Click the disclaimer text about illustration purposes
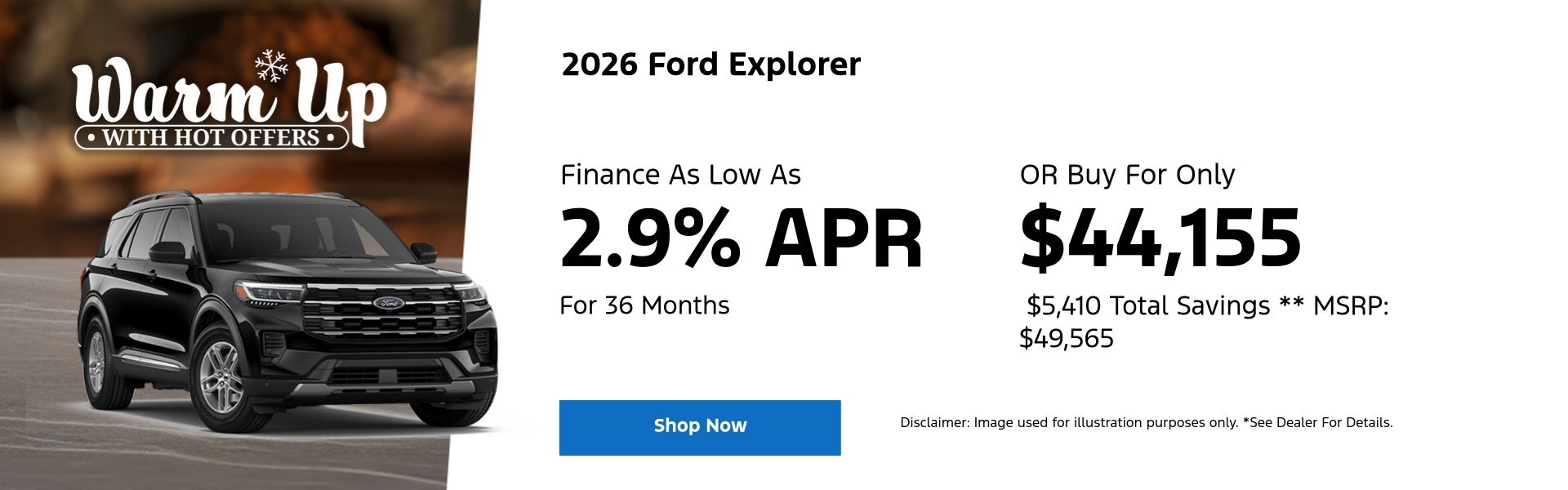Viewport: 1568px width, 490px height. (x=1068, y=423)
